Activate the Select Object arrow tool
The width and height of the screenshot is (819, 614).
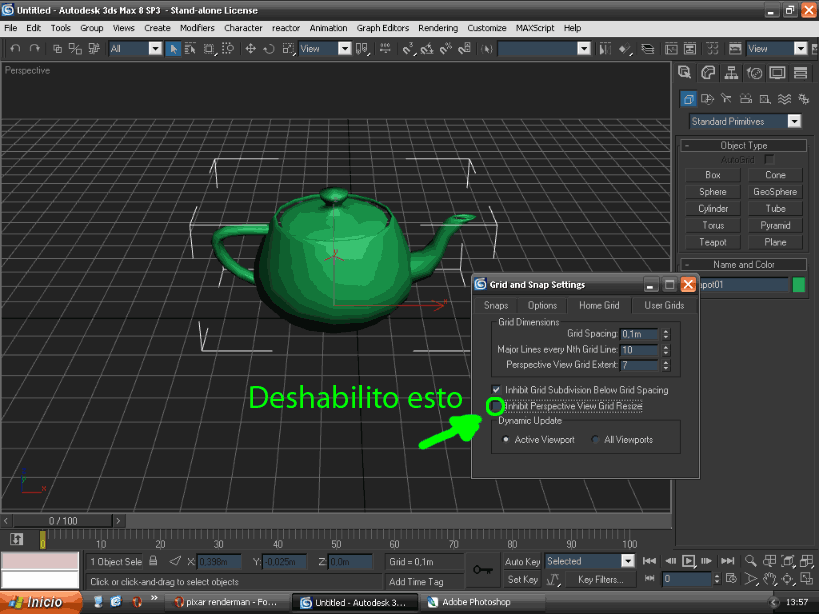point(173,49)
